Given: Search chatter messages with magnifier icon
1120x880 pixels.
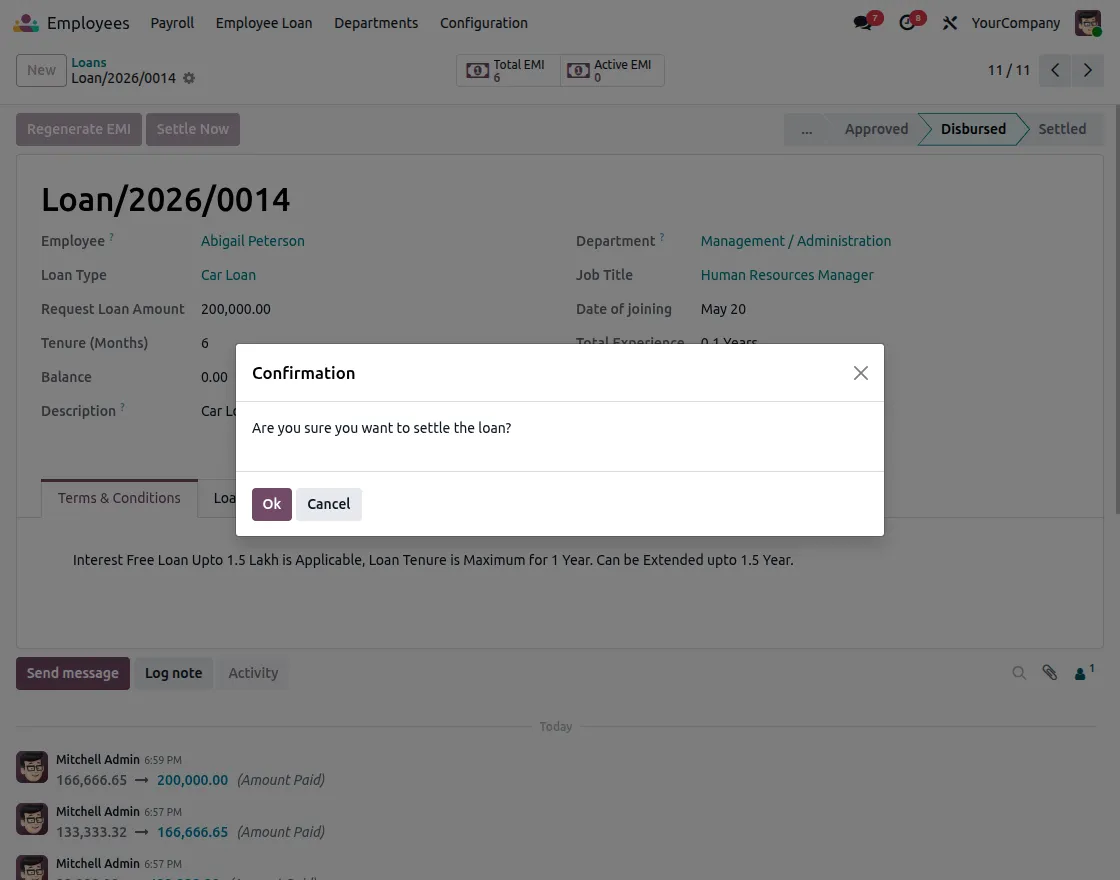Looking at the screenshot, I should (x=1019, y=673).
